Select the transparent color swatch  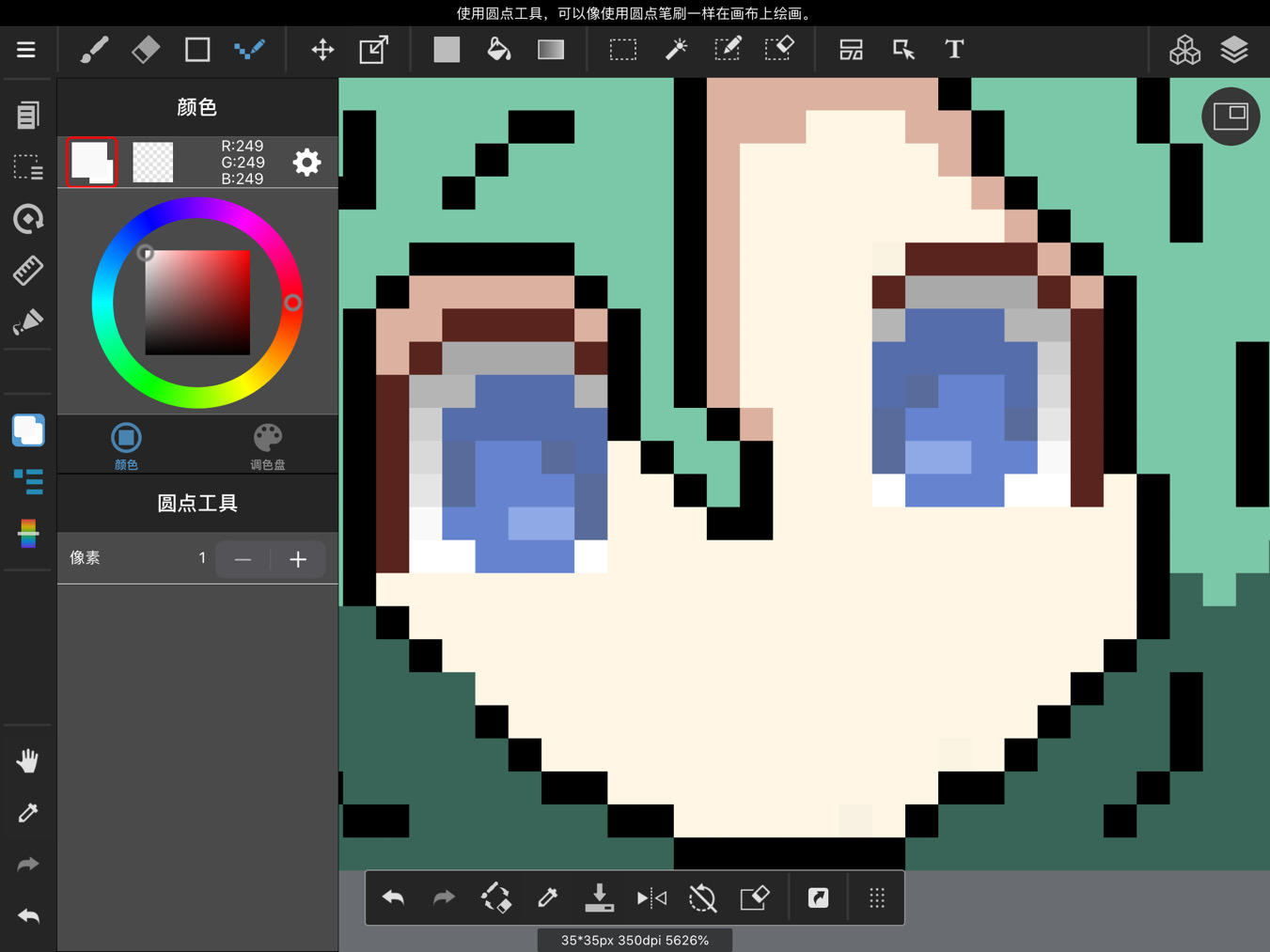tap(152, 162)
